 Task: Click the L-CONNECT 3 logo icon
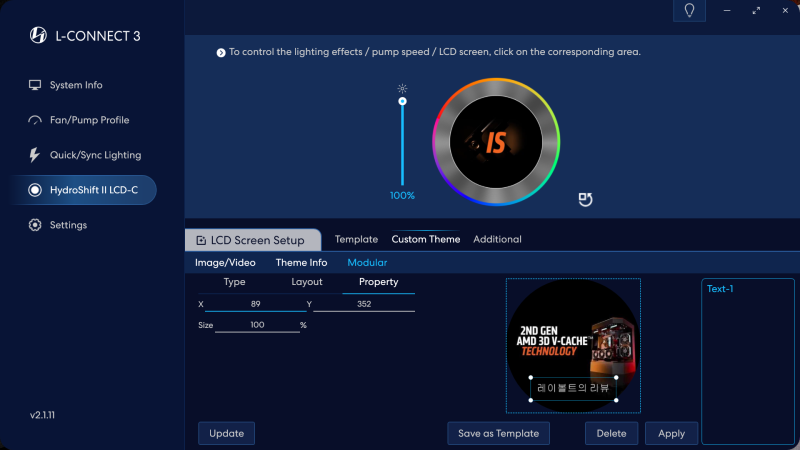coord(38,35)
